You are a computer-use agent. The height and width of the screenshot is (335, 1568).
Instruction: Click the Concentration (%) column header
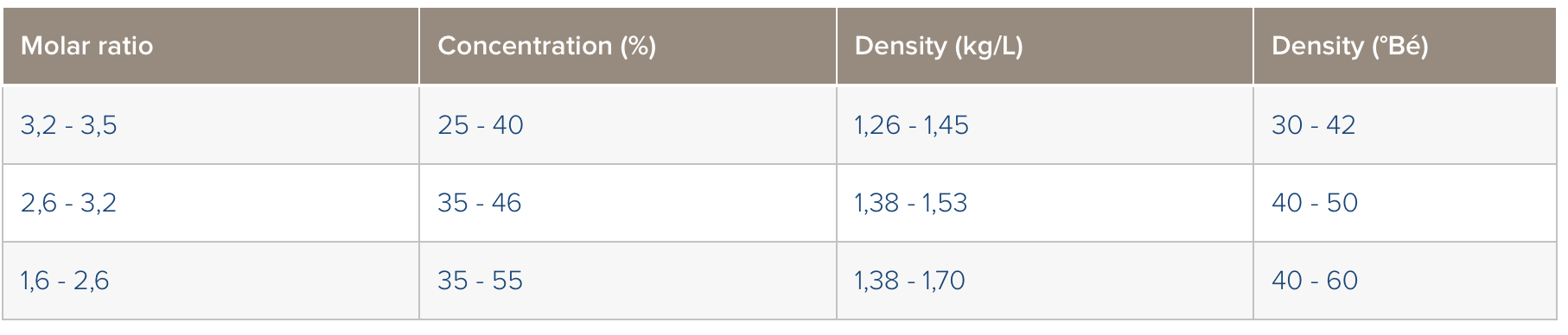628,46
